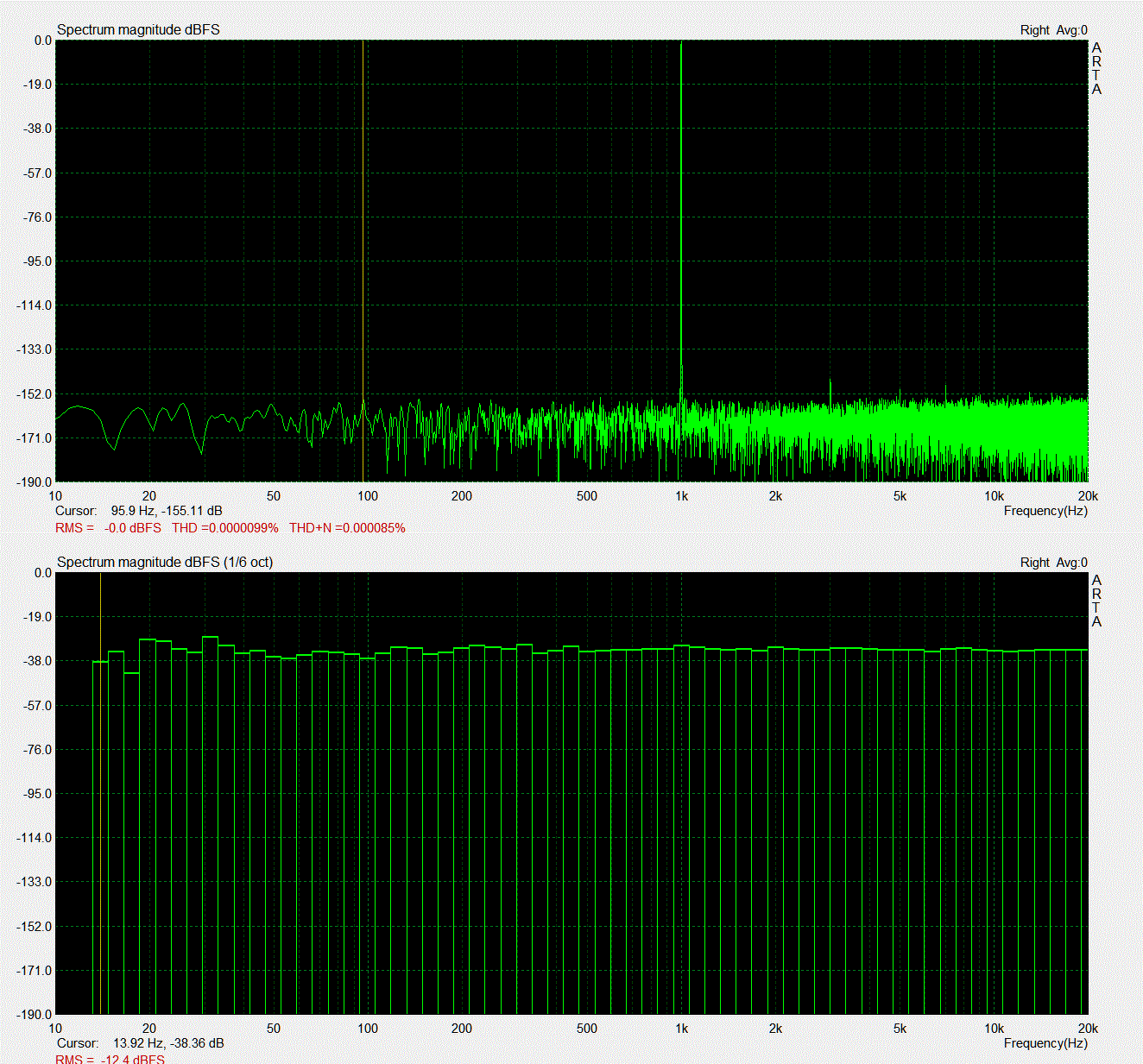1143x1064 pixels.
Task: Click 'Right Avg:0' label above the 1/6 oct plot
Action: (x=1053, y=563)
